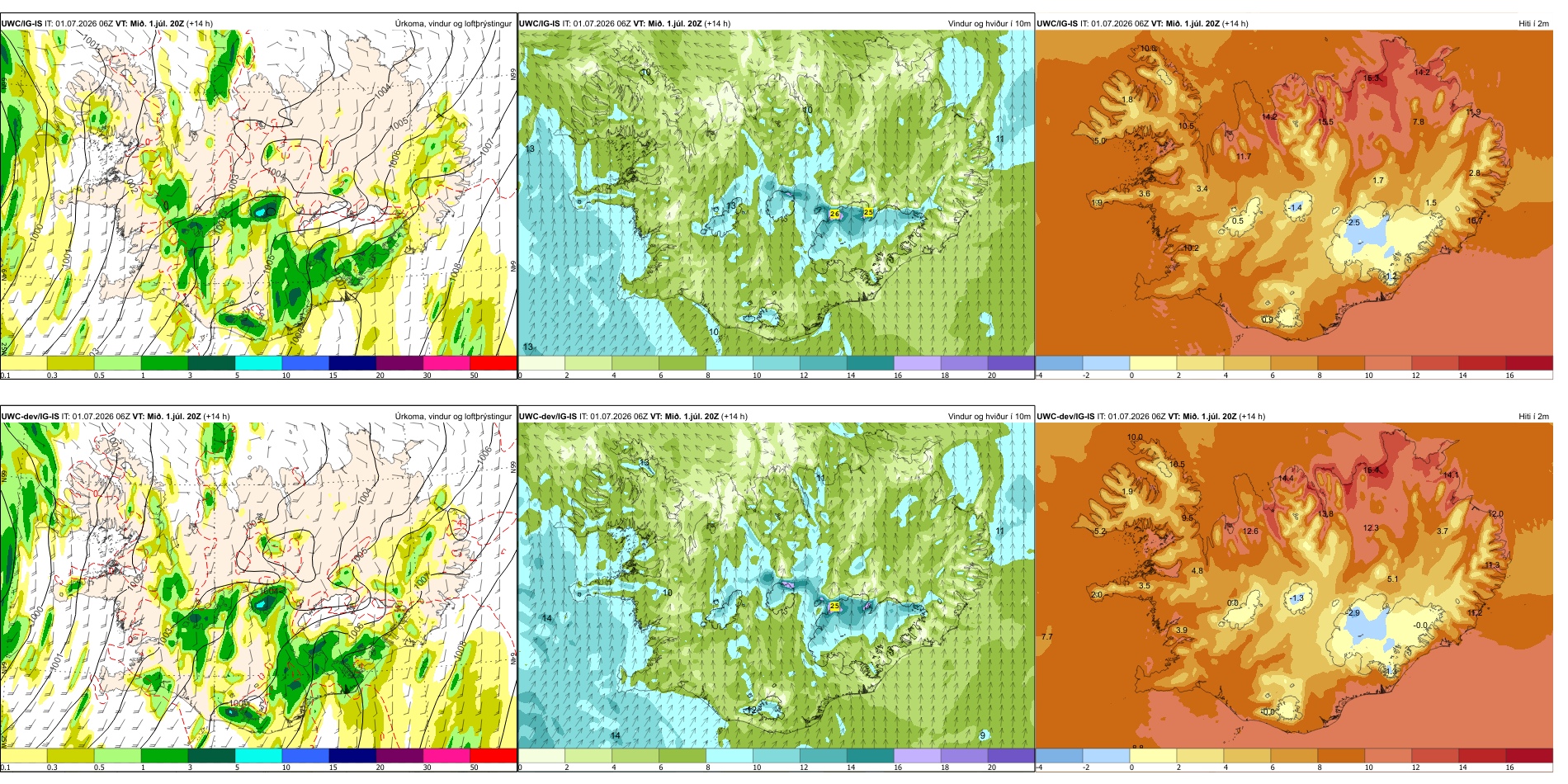Click the '12.3' temperature value in bottom temperature map

click(x=1371, y=528)
